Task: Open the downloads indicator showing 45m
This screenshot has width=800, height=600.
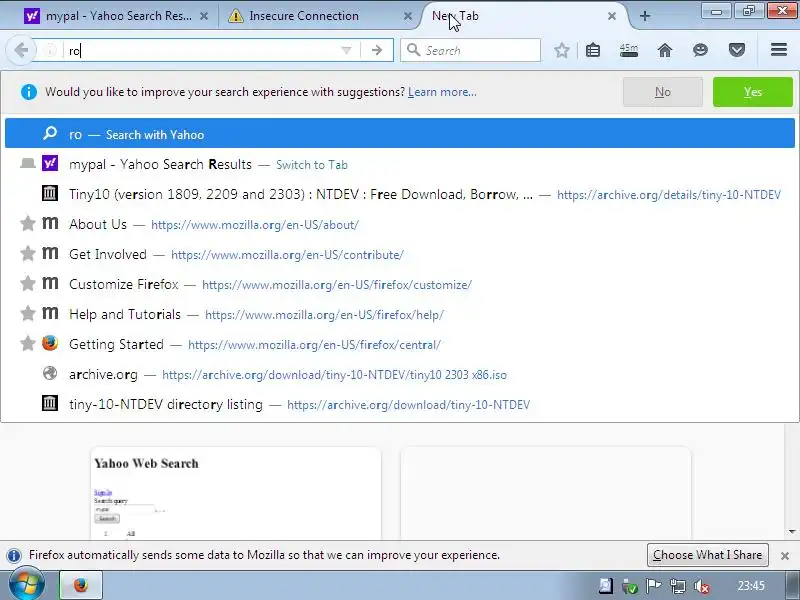Action: coord(629,50)
